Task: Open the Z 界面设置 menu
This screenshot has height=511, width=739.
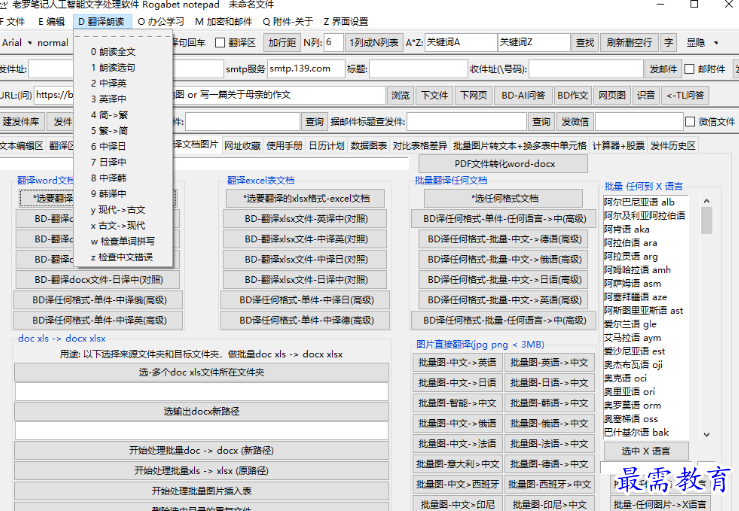Action: coord(346,22)
